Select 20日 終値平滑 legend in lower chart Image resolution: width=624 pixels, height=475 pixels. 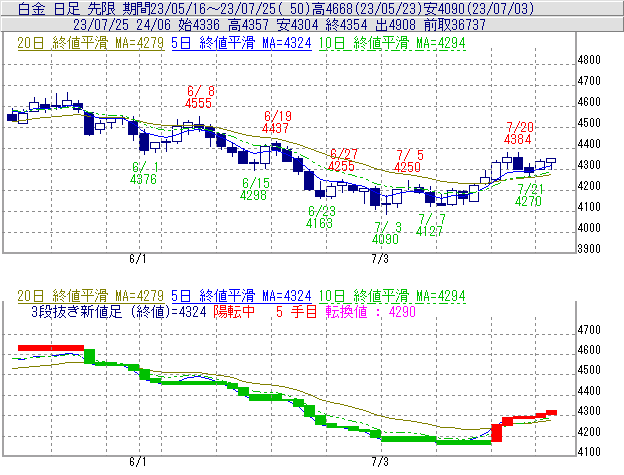(90, 296)
